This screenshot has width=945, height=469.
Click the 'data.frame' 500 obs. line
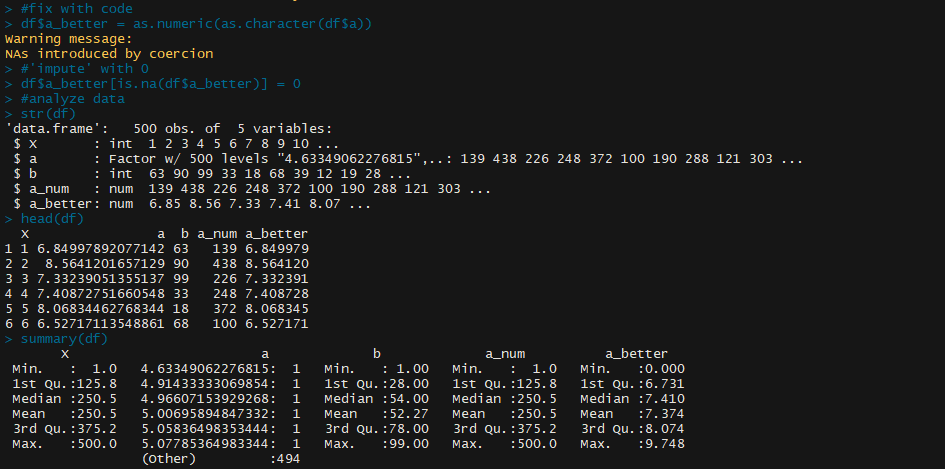(x=168, y=129)
